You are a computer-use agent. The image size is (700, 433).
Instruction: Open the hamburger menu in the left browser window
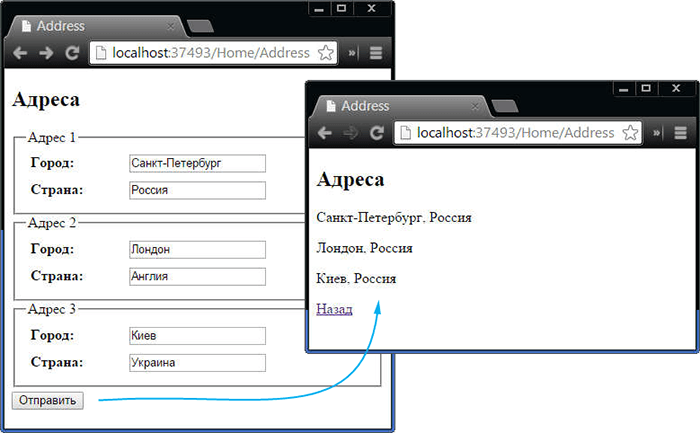(x=376, y=53)
